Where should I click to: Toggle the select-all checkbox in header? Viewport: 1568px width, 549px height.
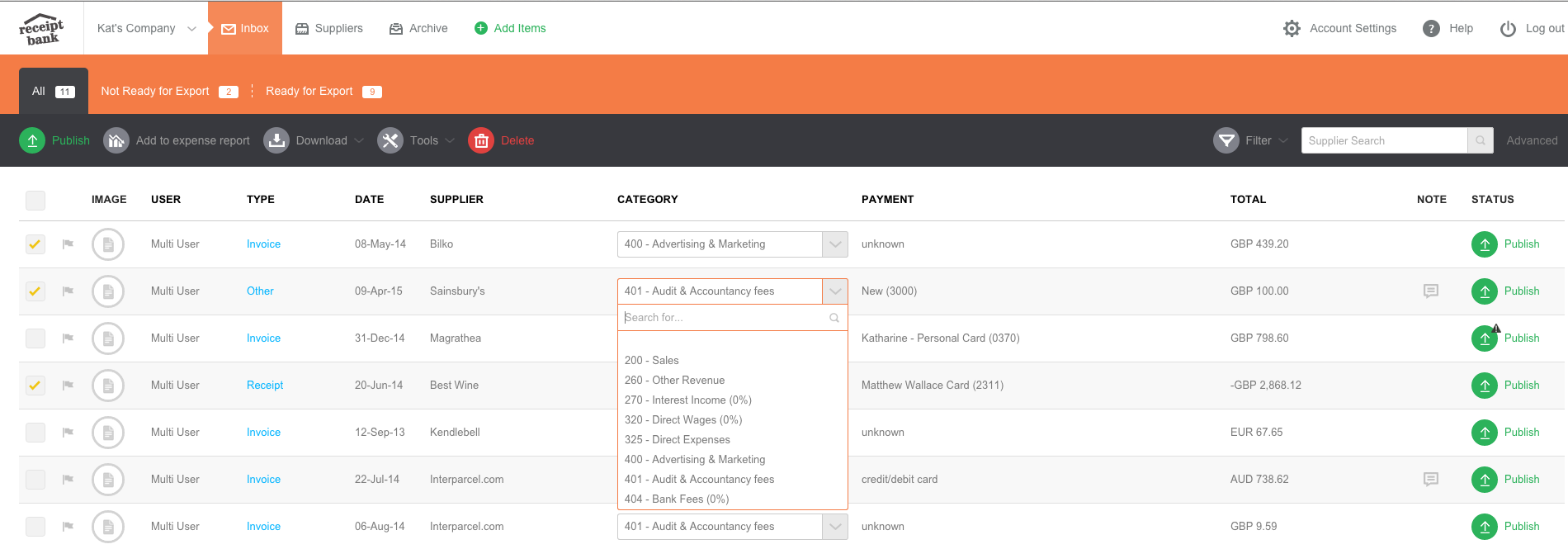click(35, 200)
